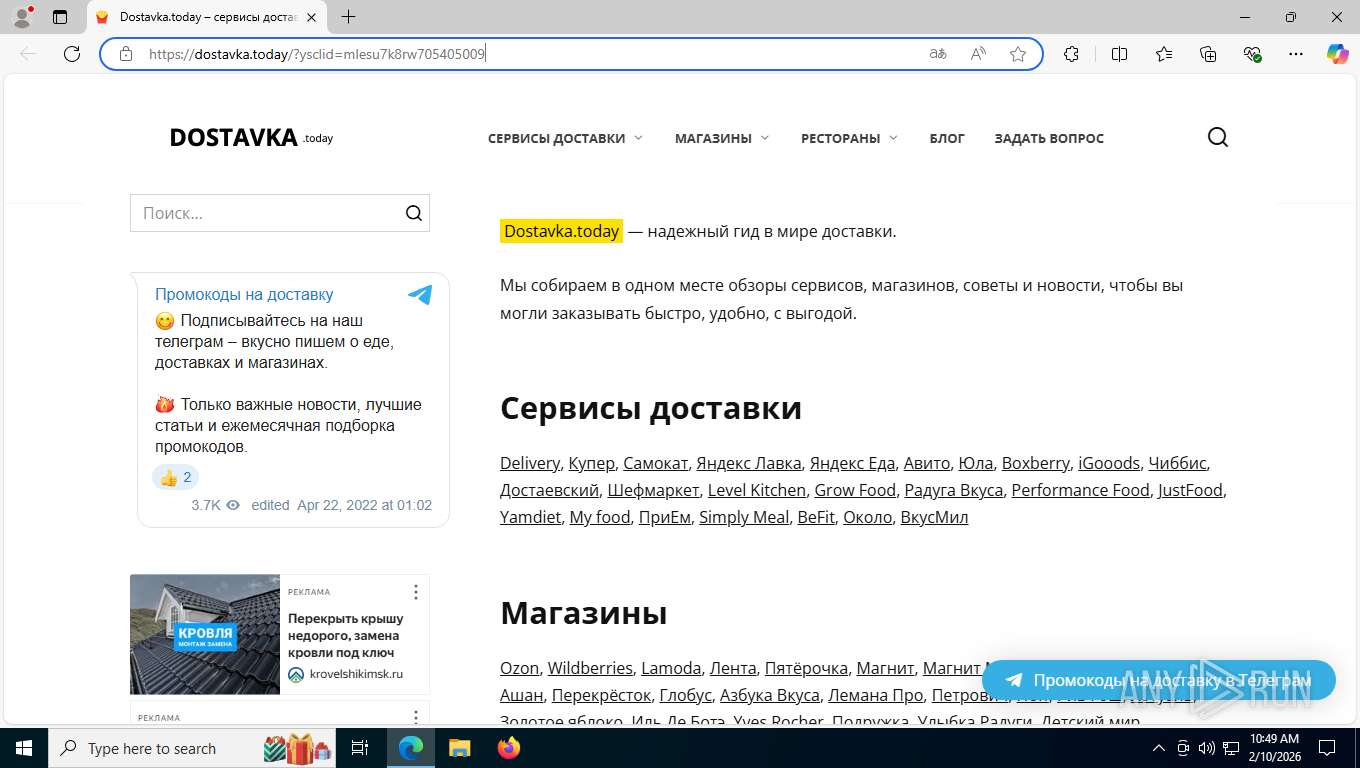Expand Рестораны dropdown menu
Image resolution: width=1360 pixels, height=768 pixels.
[x=849, y=138]
